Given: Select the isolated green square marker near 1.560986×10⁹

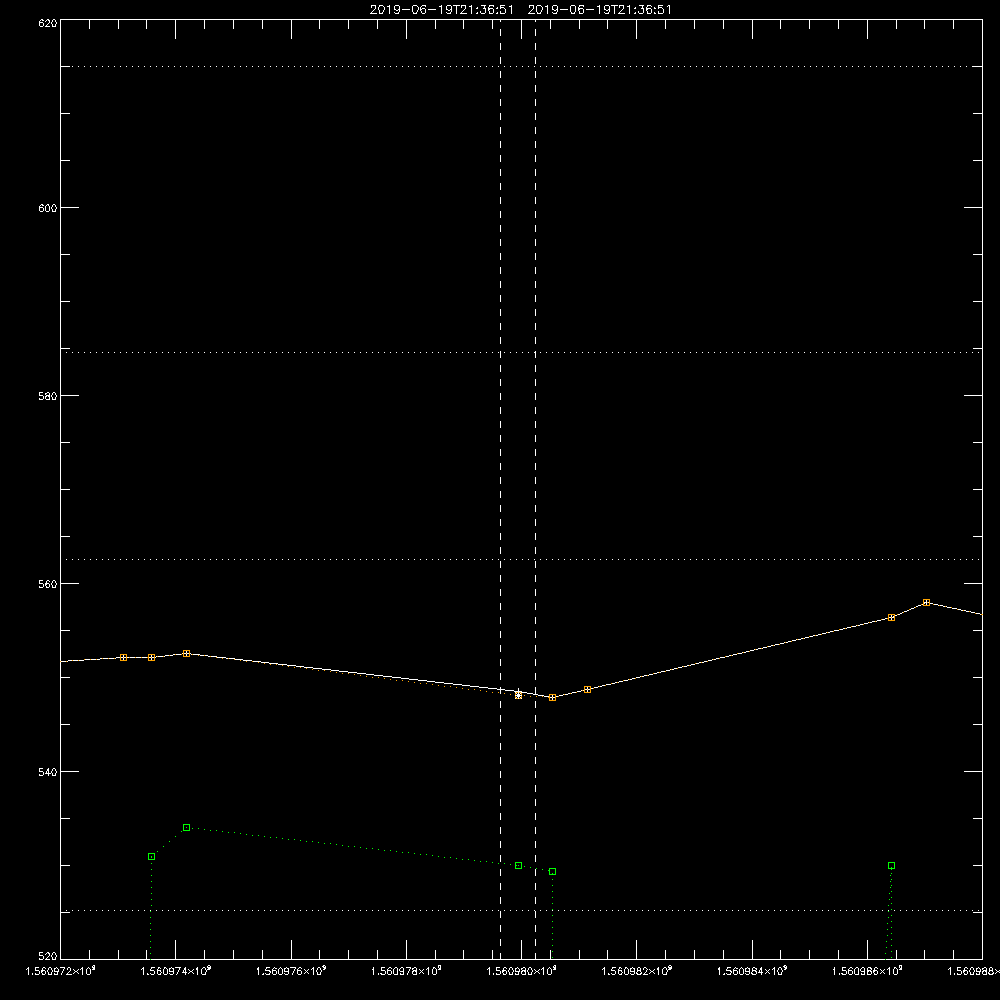Looking at the screenshot, I should pos(892,865).
